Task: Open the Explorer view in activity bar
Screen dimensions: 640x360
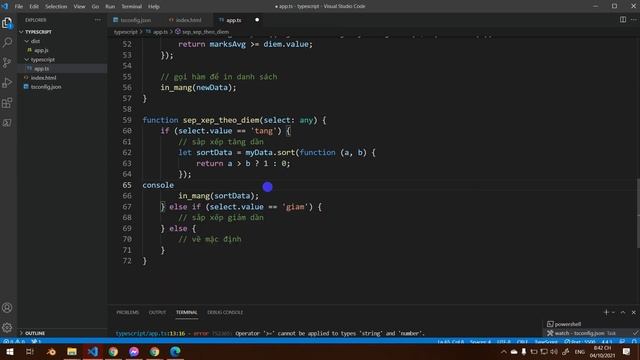Action: coord(7,23)
